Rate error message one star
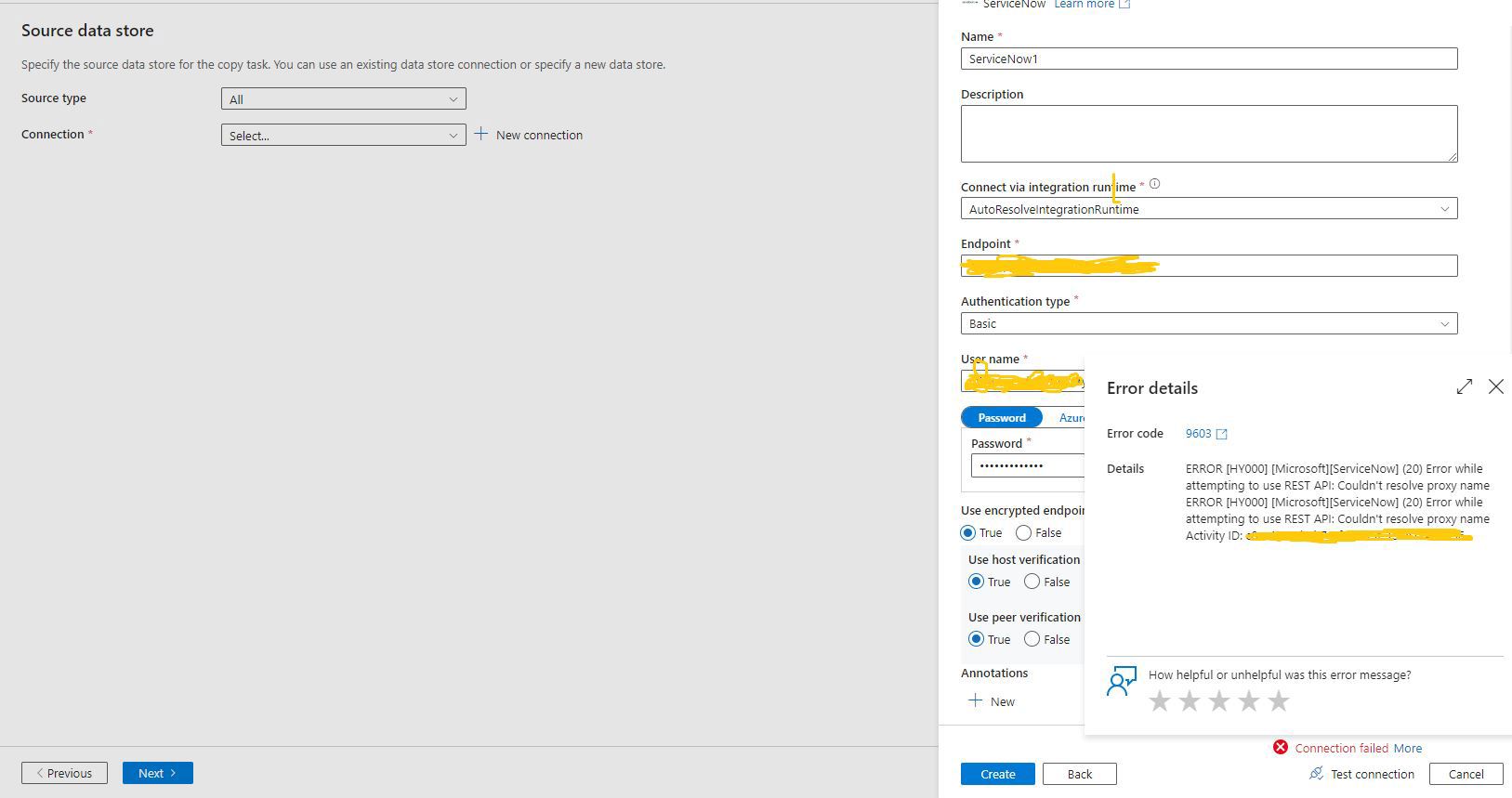The image size is (1512, 798). tap(1159, 700)
